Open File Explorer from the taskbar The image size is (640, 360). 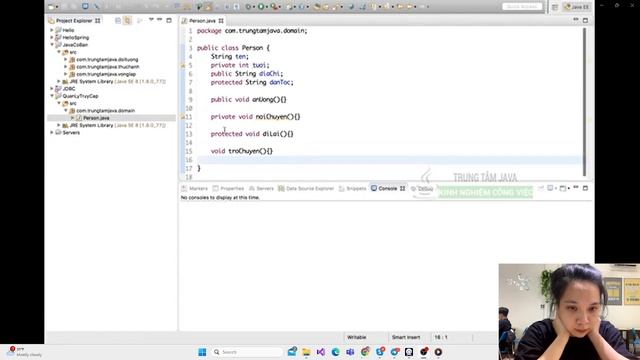click(306, 352)
